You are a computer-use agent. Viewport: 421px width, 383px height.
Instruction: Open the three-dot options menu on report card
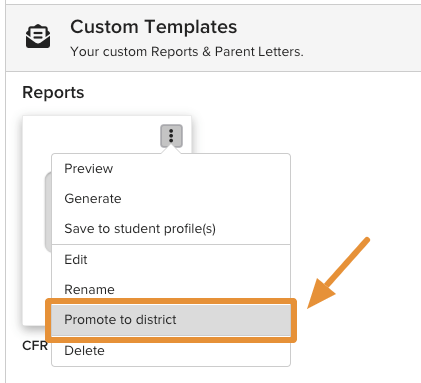[171, 136]
